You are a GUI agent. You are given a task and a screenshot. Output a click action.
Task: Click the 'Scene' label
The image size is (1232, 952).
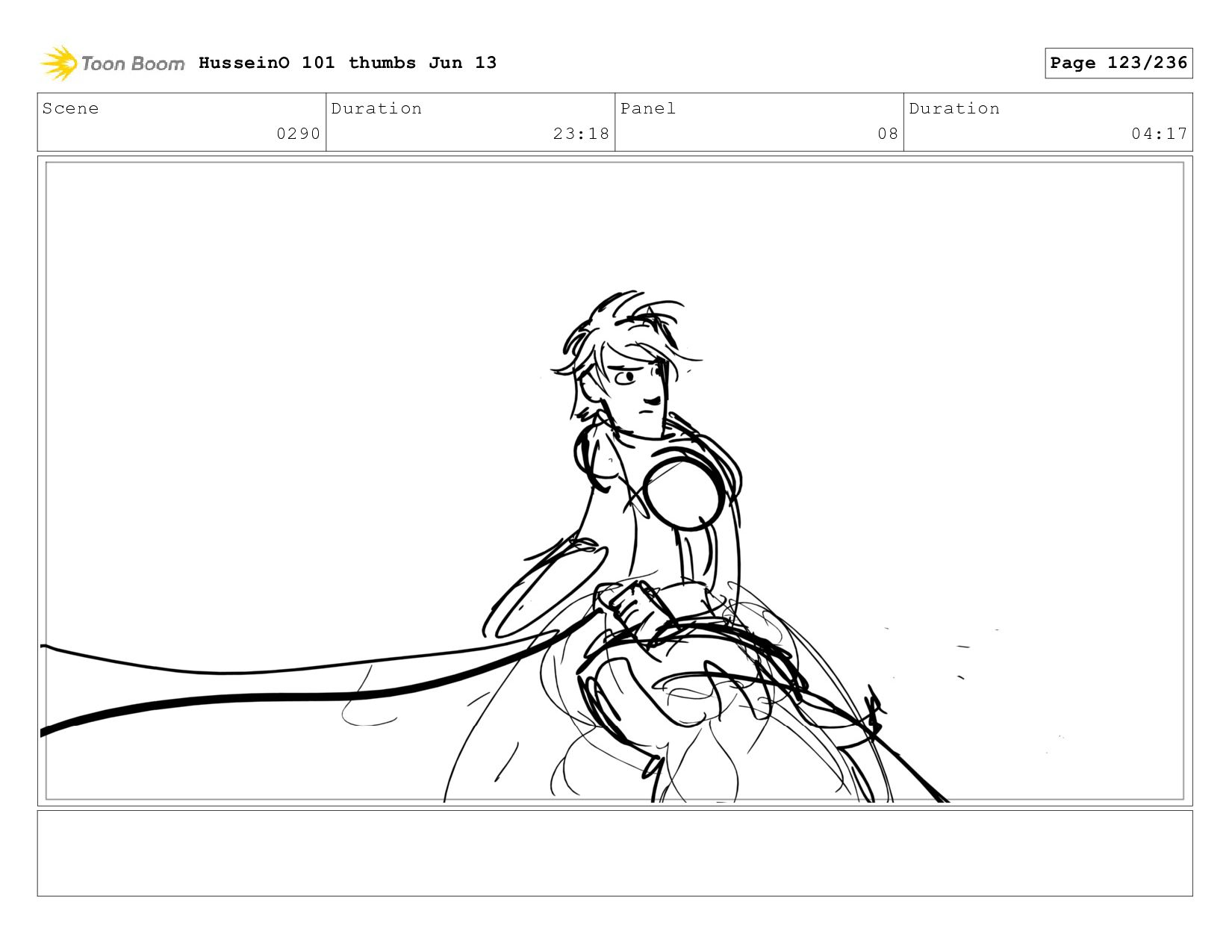pyautogui.click(x=70, y=108)
